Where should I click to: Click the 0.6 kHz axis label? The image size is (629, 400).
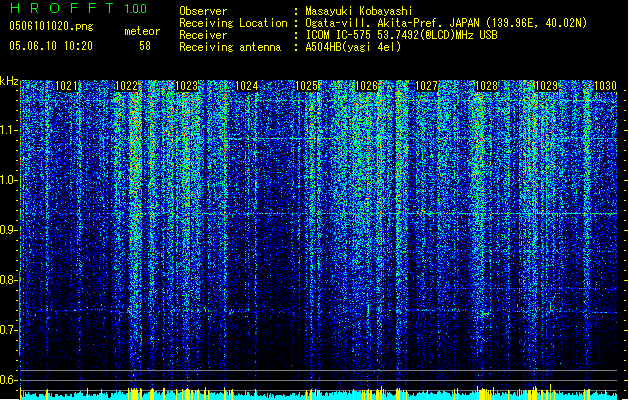[8, 380]
